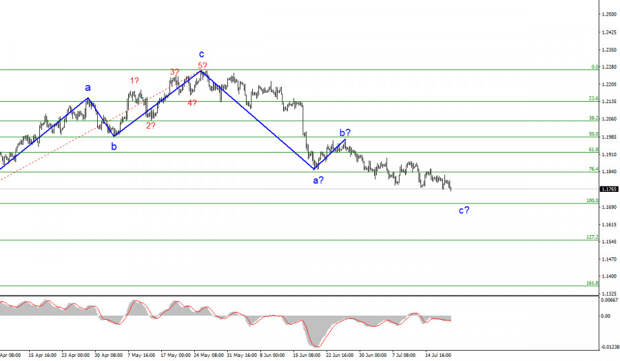
Task: Click the 1.1910 price axis label
Action: click(x=609, y=154)
